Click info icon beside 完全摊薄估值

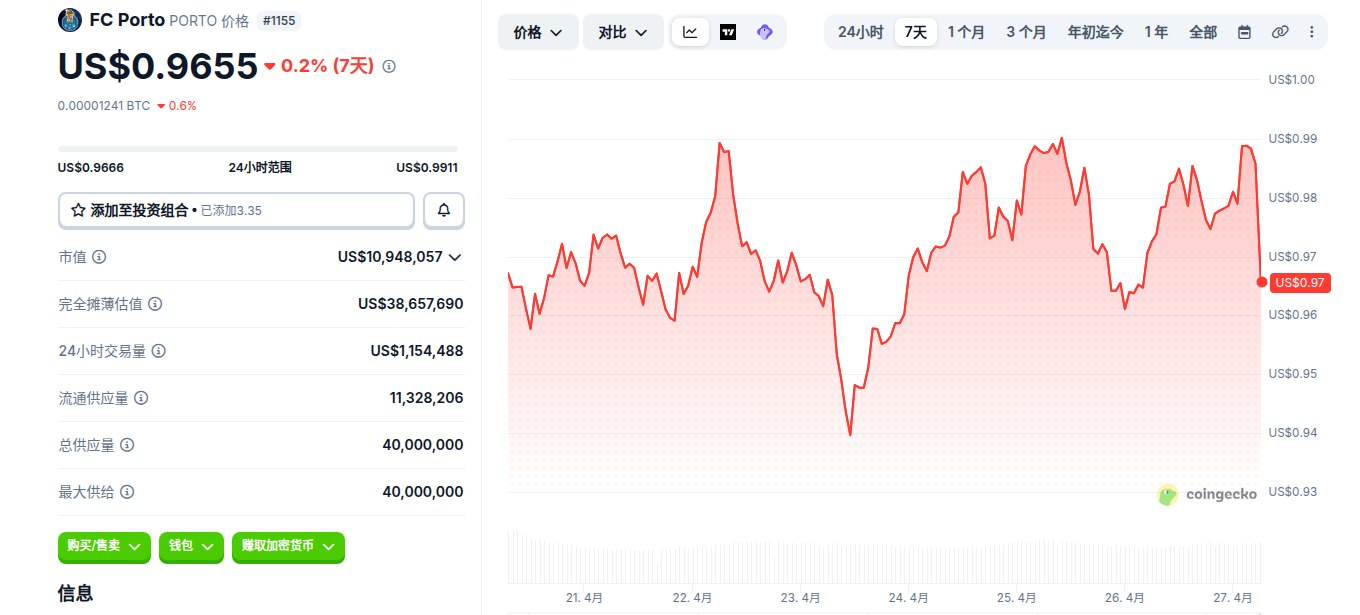(x=155, y=304)
